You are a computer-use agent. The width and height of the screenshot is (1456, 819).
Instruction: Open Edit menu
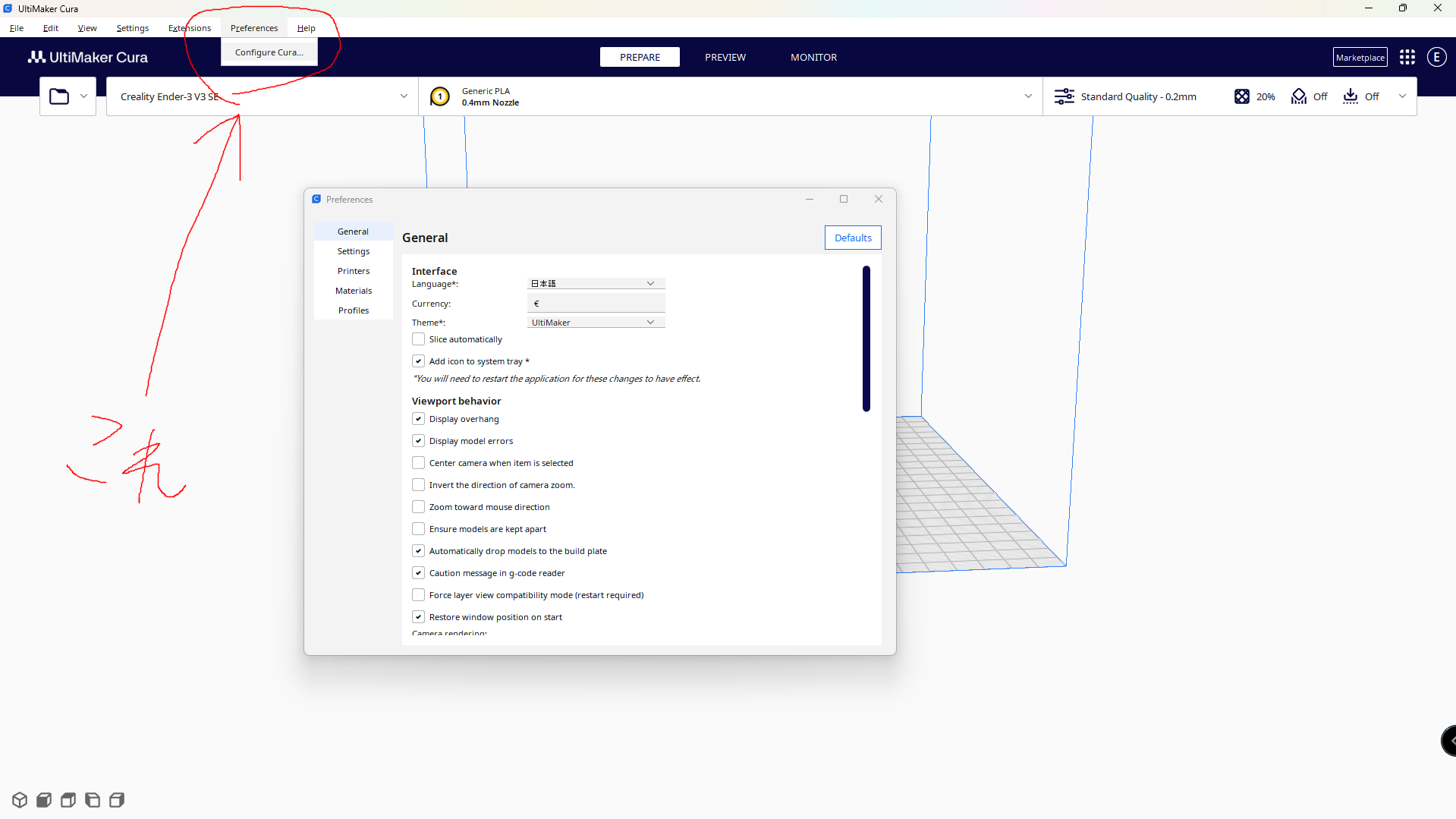pyautogui.click(x=51, y=28)
